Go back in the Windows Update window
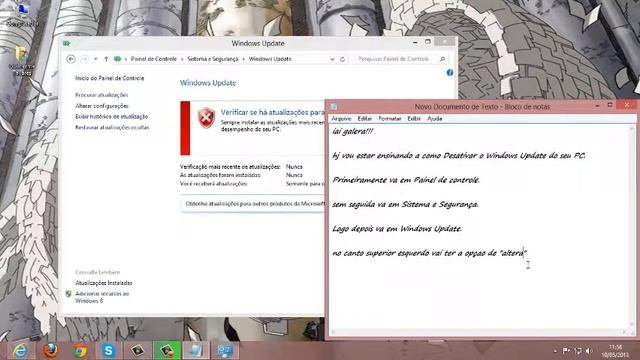This screenshot has height=360, width=640. click(71, 59)
